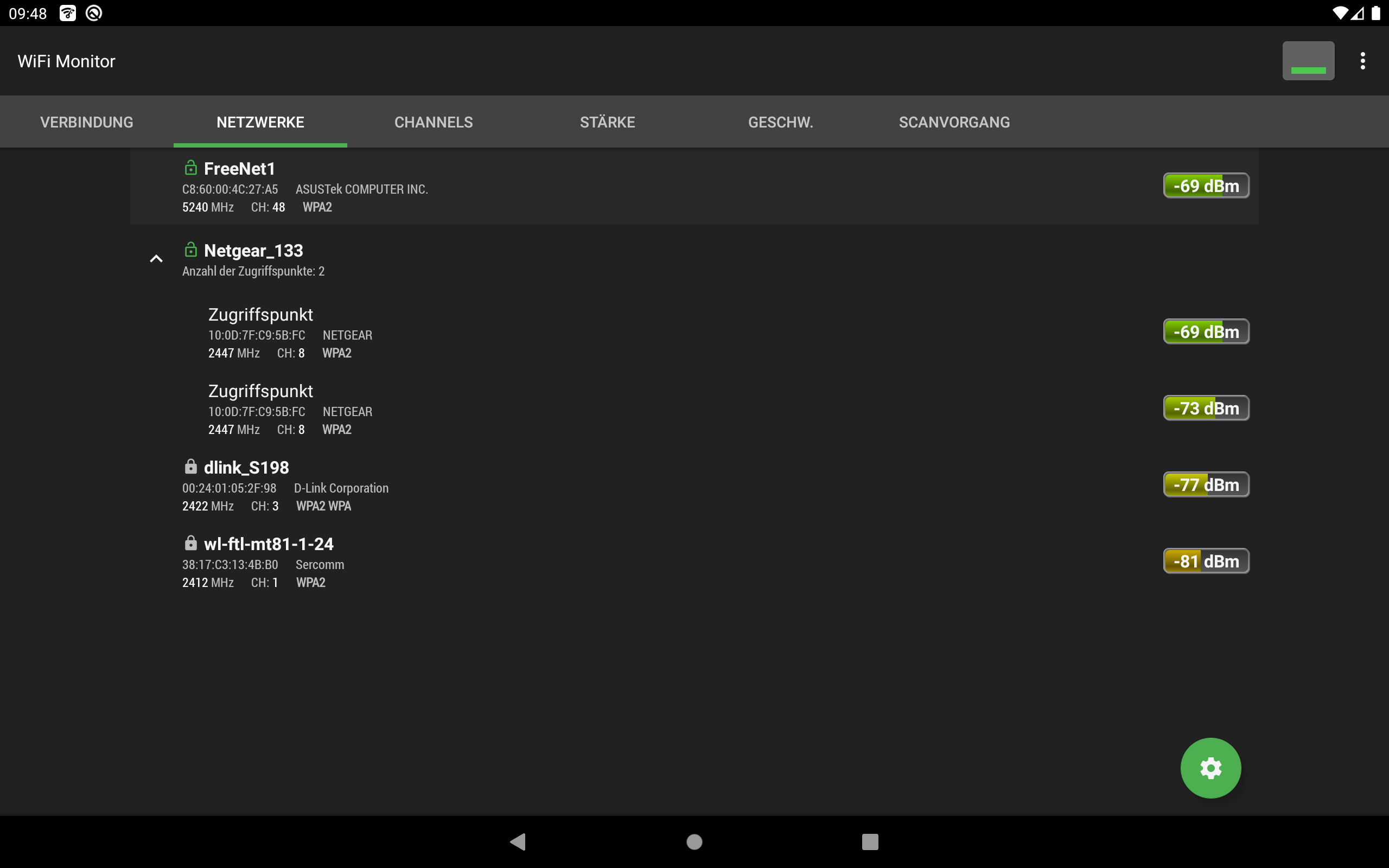The height and width of the screenshot is (868, 1389).
Task: Open settings with the green gear button
Action: [1210, 768]
